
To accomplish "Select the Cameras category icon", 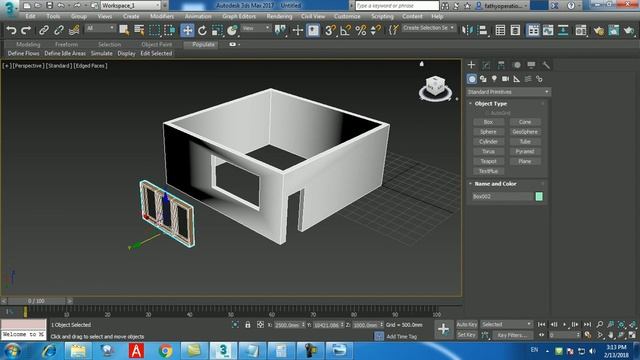I will [505, 79].
